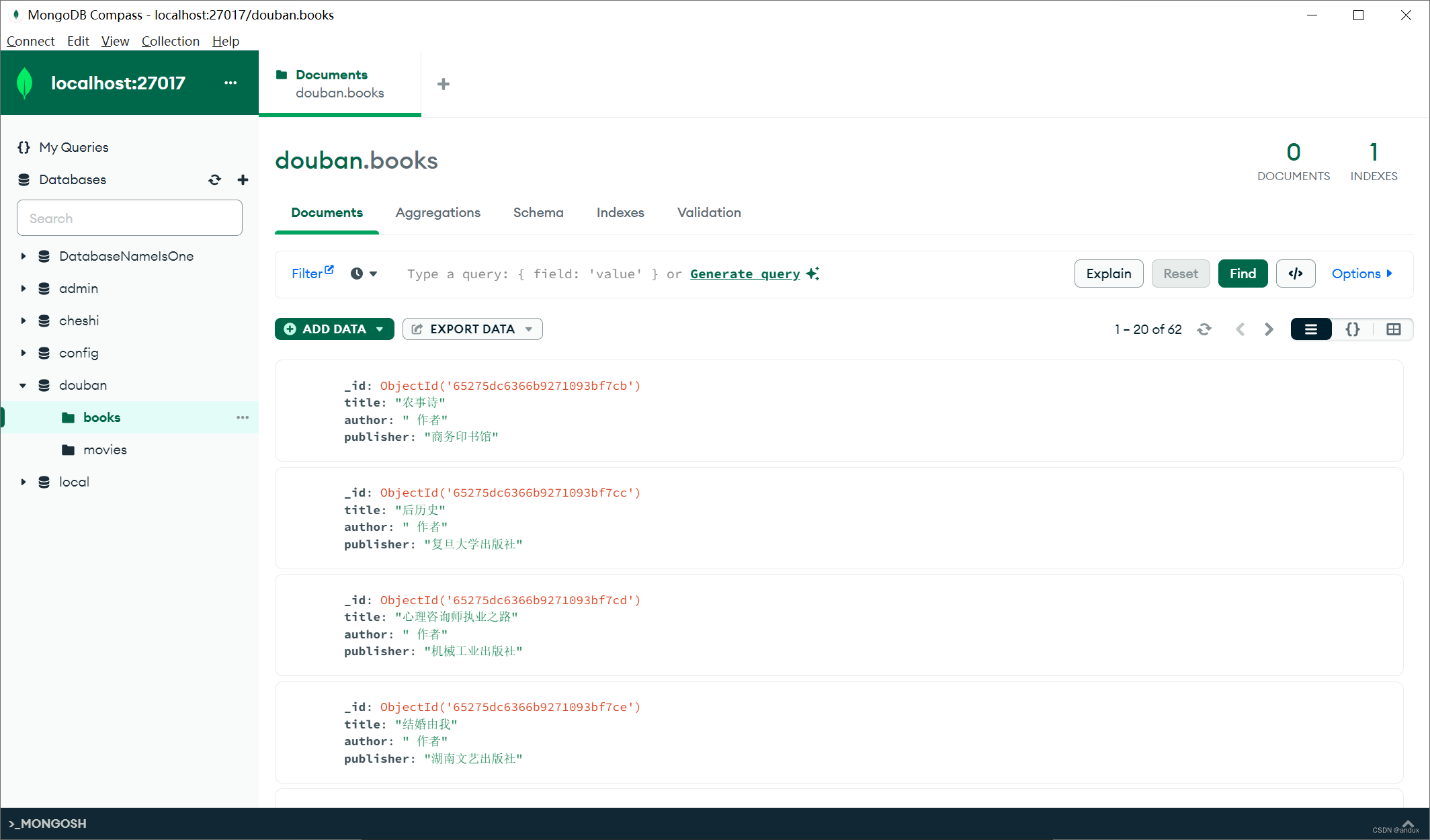This screenshot has width=1430, height=840.
Task: Click the Generate query link
Action: click(x=745, y=274)
